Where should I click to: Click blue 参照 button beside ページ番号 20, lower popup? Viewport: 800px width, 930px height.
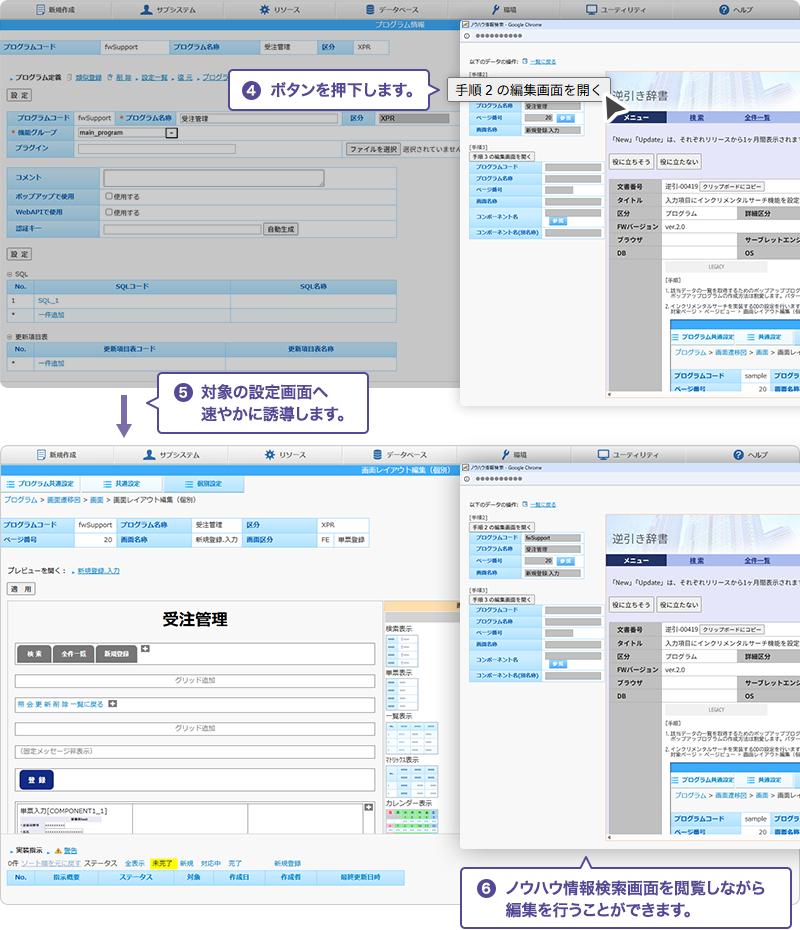[x=566, y=560]
